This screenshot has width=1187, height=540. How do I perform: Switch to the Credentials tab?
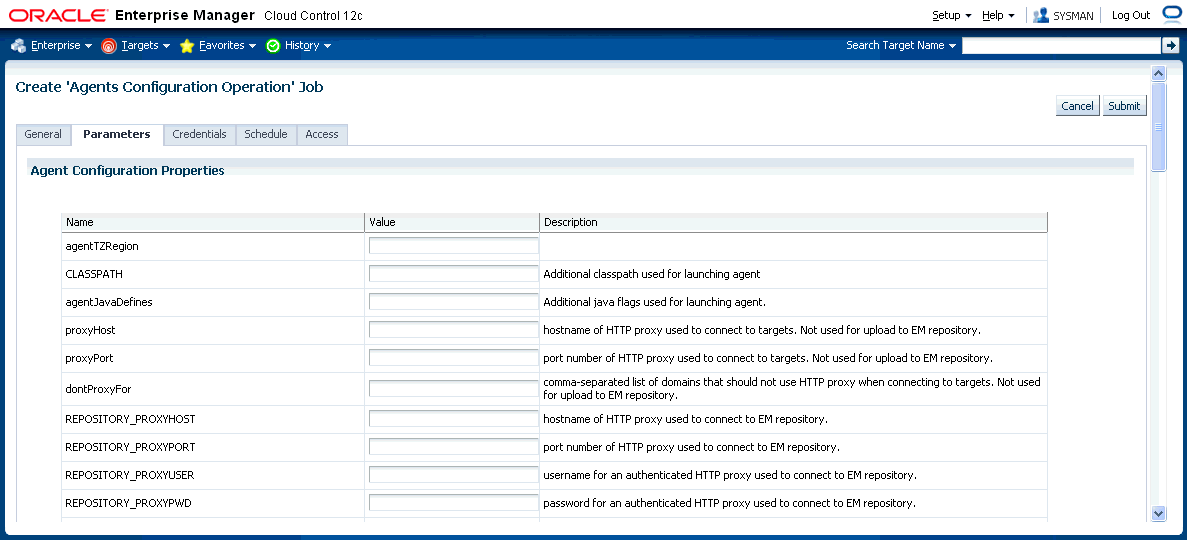click(199, 134)
